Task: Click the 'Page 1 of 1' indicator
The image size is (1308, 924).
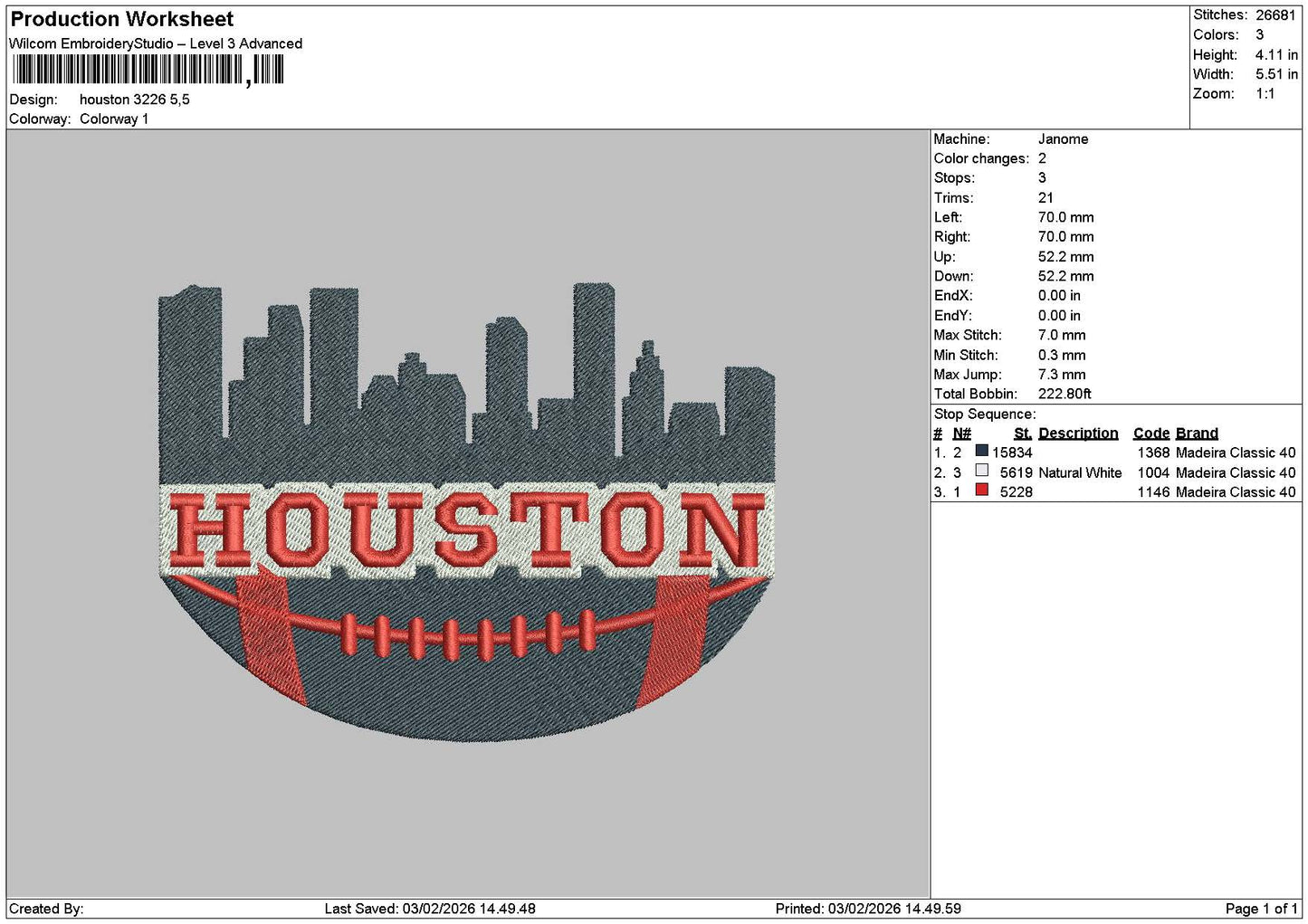Action: [1261, 909]
